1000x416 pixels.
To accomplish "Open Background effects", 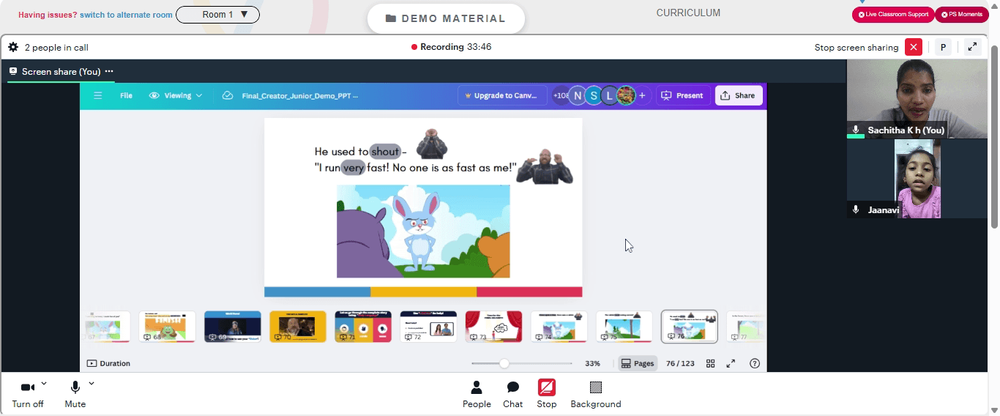I will pyautogui.click(x=596, y=394).
